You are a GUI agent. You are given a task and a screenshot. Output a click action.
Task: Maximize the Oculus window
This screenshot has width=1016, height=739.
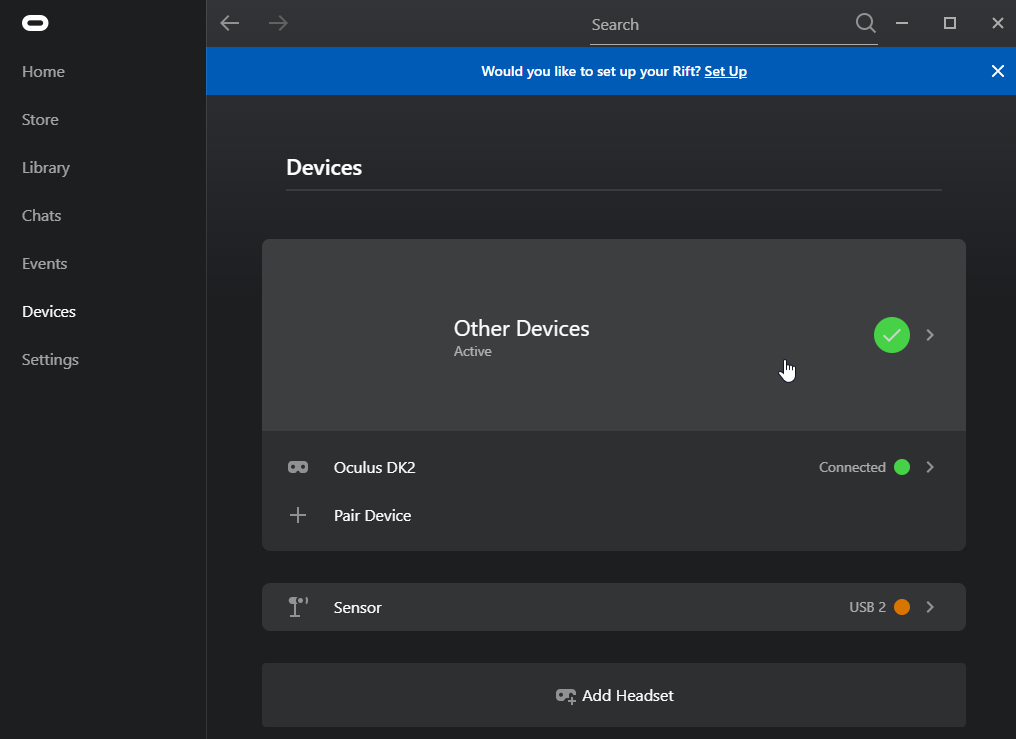[x=950, y=23]
